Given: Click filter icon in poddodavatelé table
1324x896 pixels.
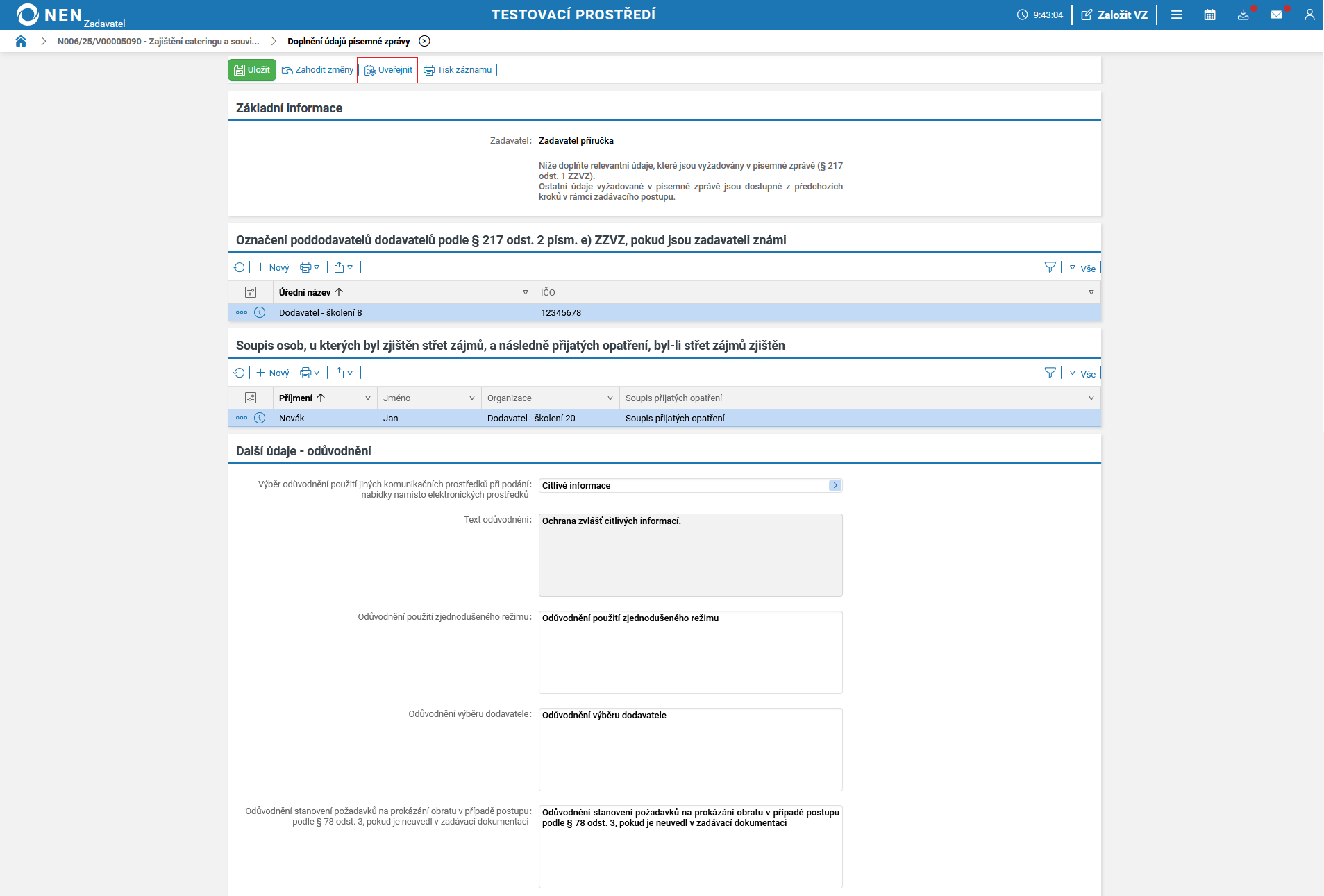Looking at the screenshot, I should [1050, 267].
